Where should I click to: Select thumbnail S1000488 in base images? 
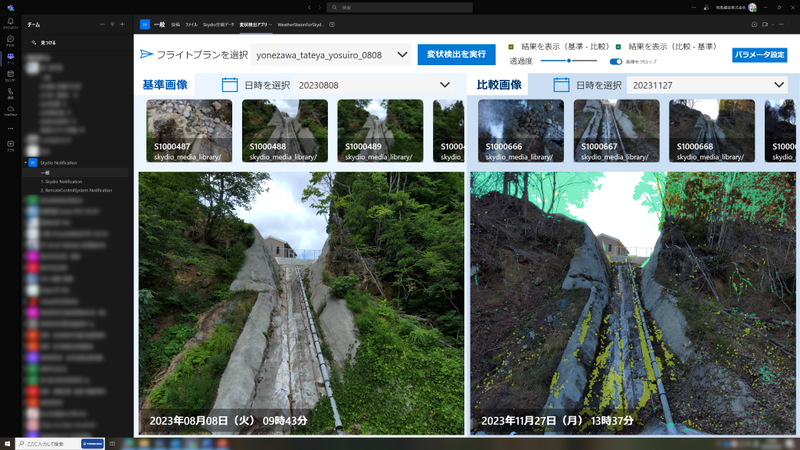tap(285, 130)
